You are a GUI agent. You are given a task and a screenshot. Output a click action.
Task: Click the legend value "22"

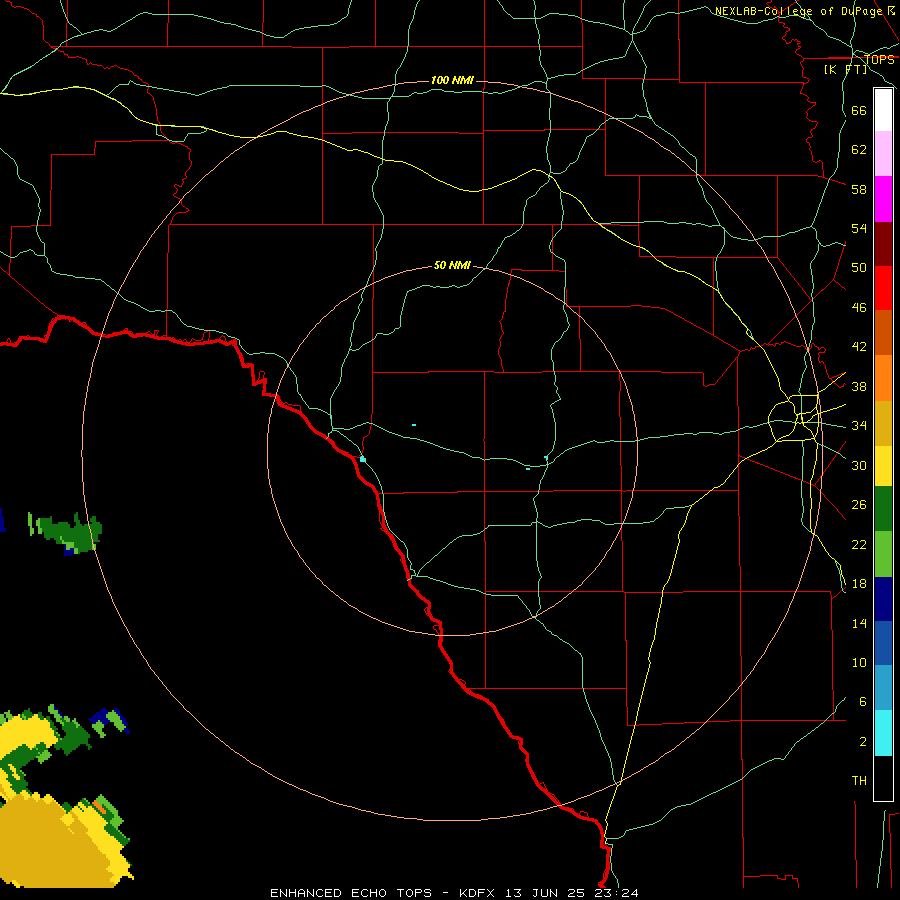[x=859, y=545]
